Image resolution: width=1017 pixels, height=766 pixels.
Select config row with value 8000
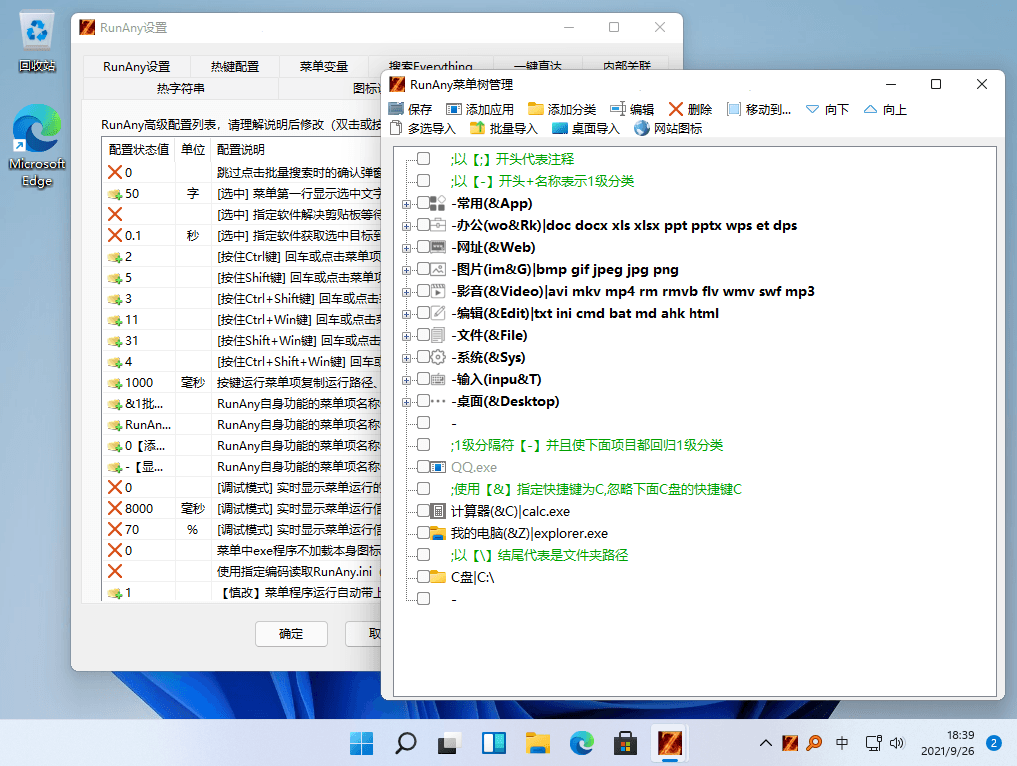241,509
